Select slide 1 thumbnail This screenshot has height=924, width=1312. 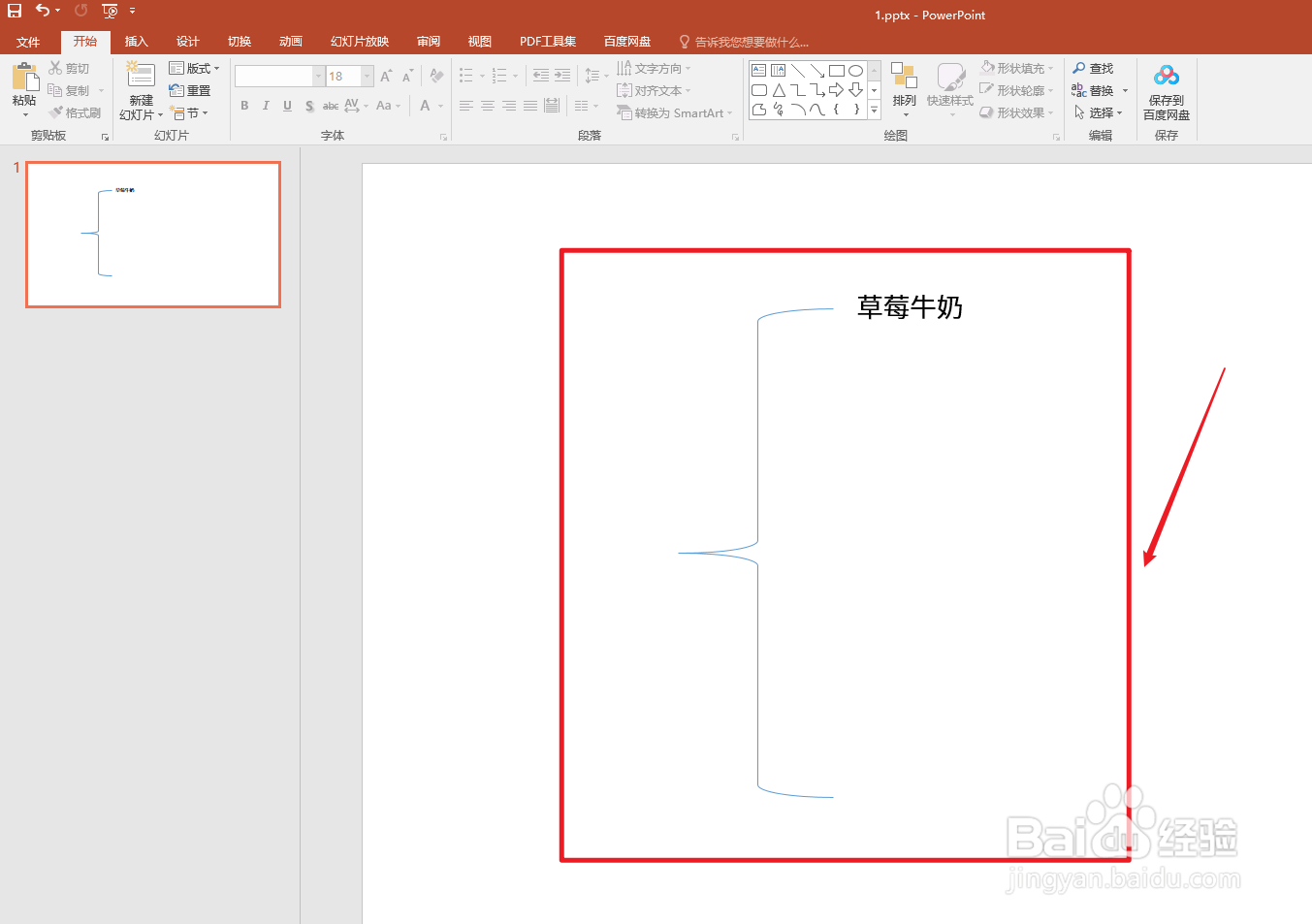point(153,235)
